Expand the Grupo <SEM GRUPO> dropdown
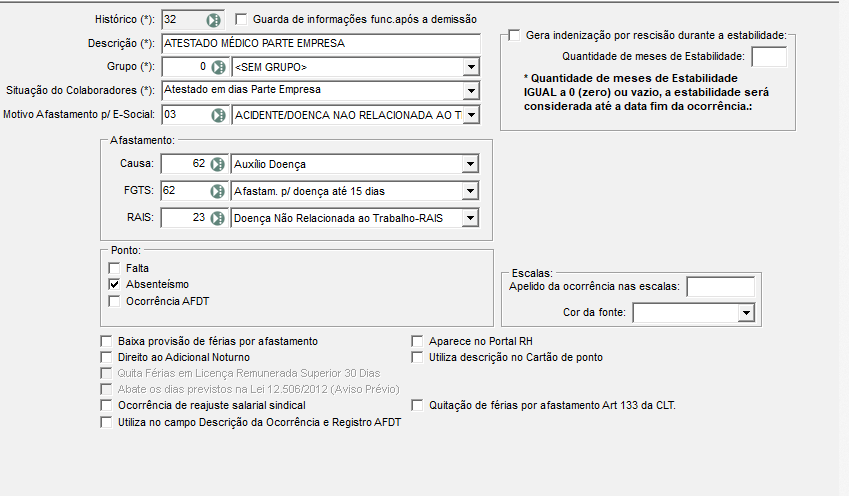This screenshot has height=496, width=849. (x=471, y=67)
